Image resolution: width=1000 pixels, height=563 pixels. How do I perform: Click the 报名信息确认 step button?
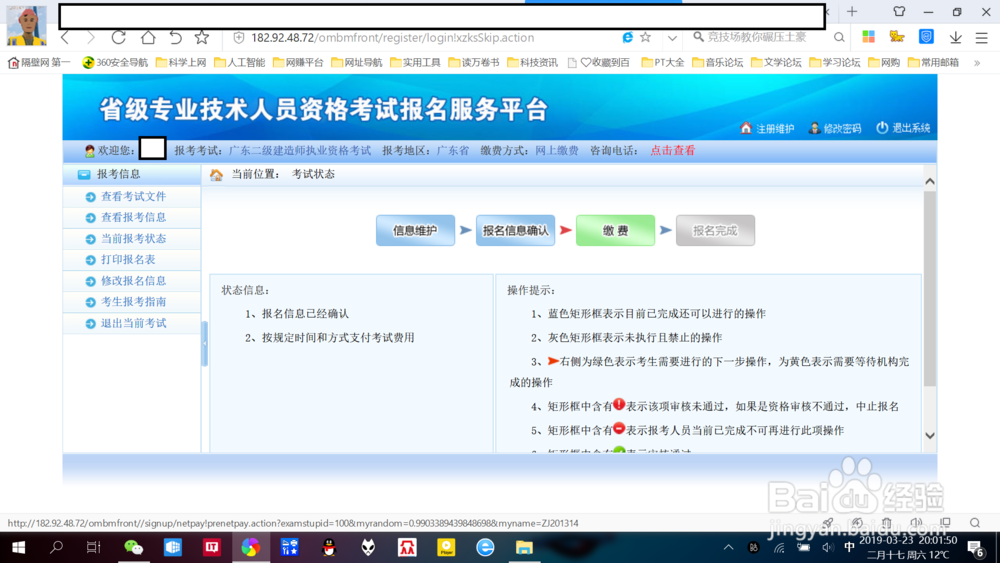(x=515, y=230)
